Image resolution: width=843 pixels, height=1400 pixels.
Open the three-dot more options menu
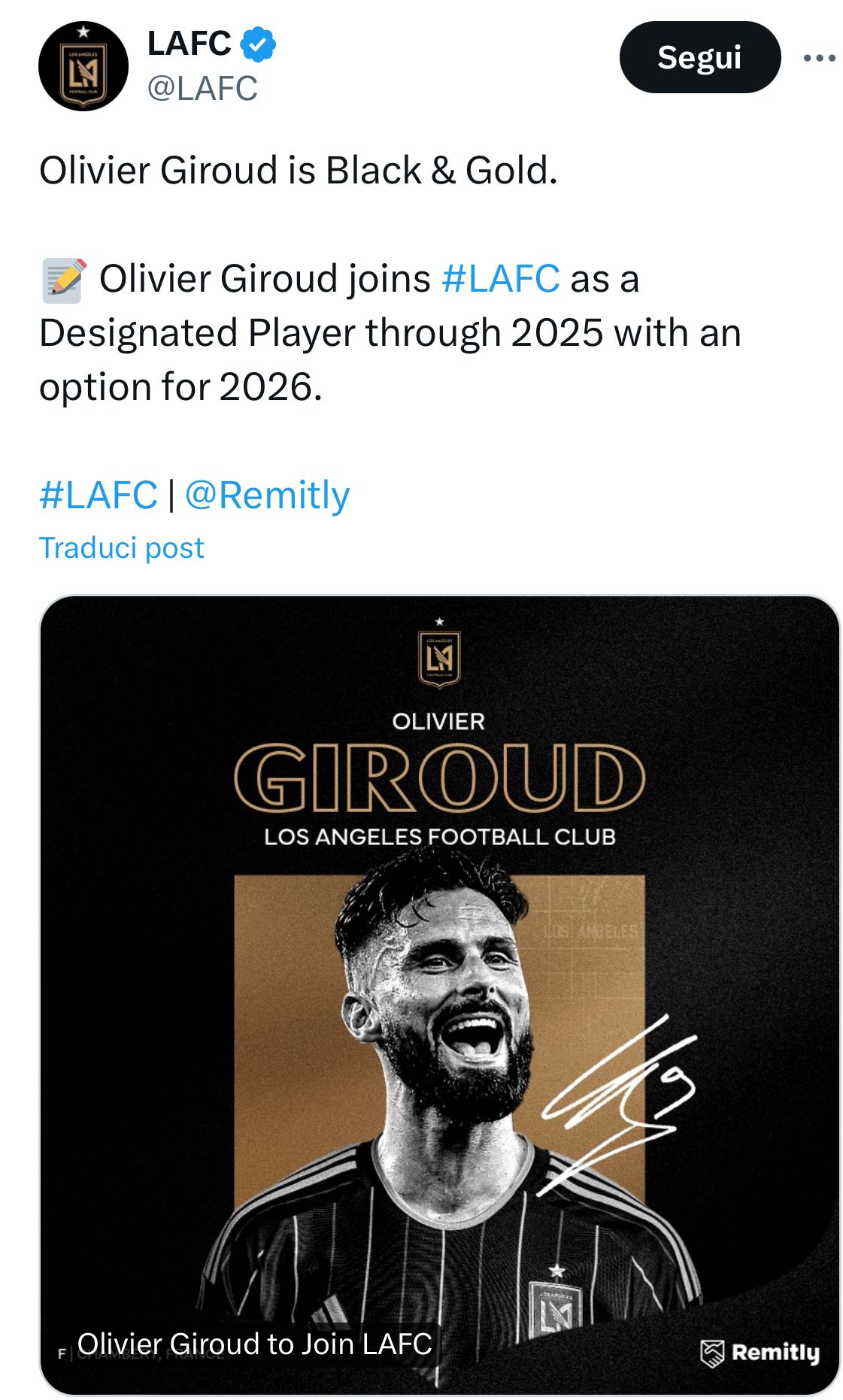[818, 58]
